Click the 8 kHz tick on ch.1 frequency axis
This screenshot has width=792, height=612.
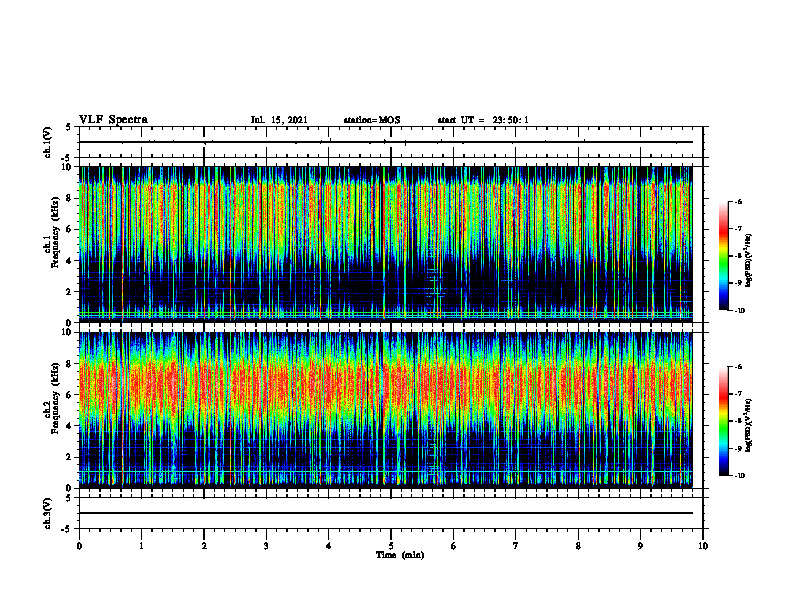tap(70, 198)
